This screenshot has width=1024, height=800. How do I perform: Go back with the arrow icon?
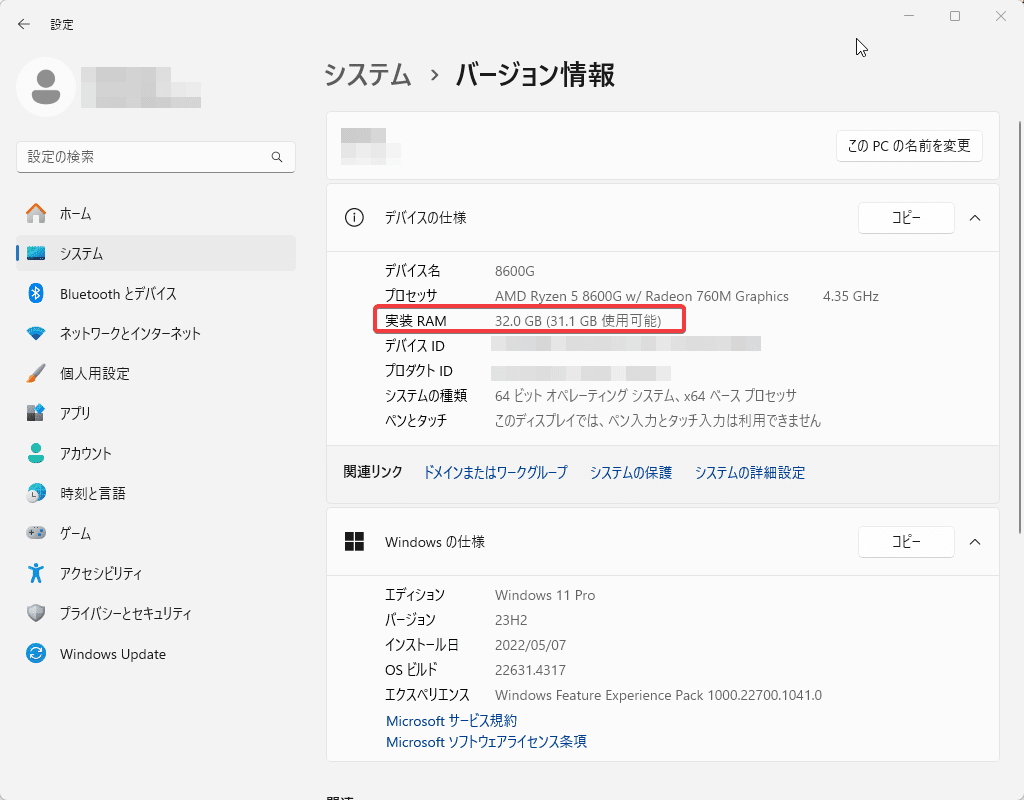click(x=24, y=24)
